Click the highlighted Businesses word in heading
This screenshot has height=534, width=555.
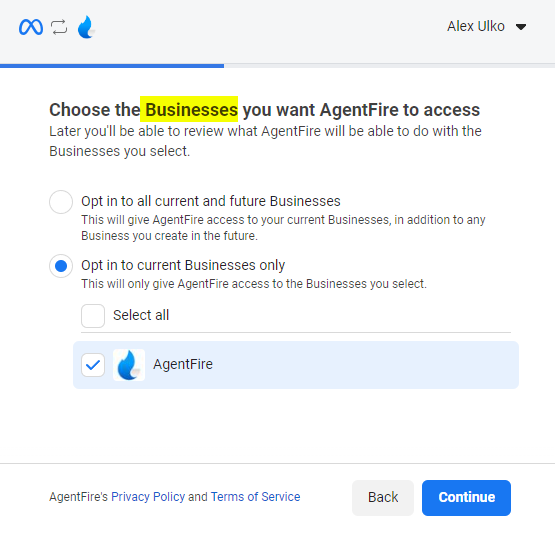(189, 109)
